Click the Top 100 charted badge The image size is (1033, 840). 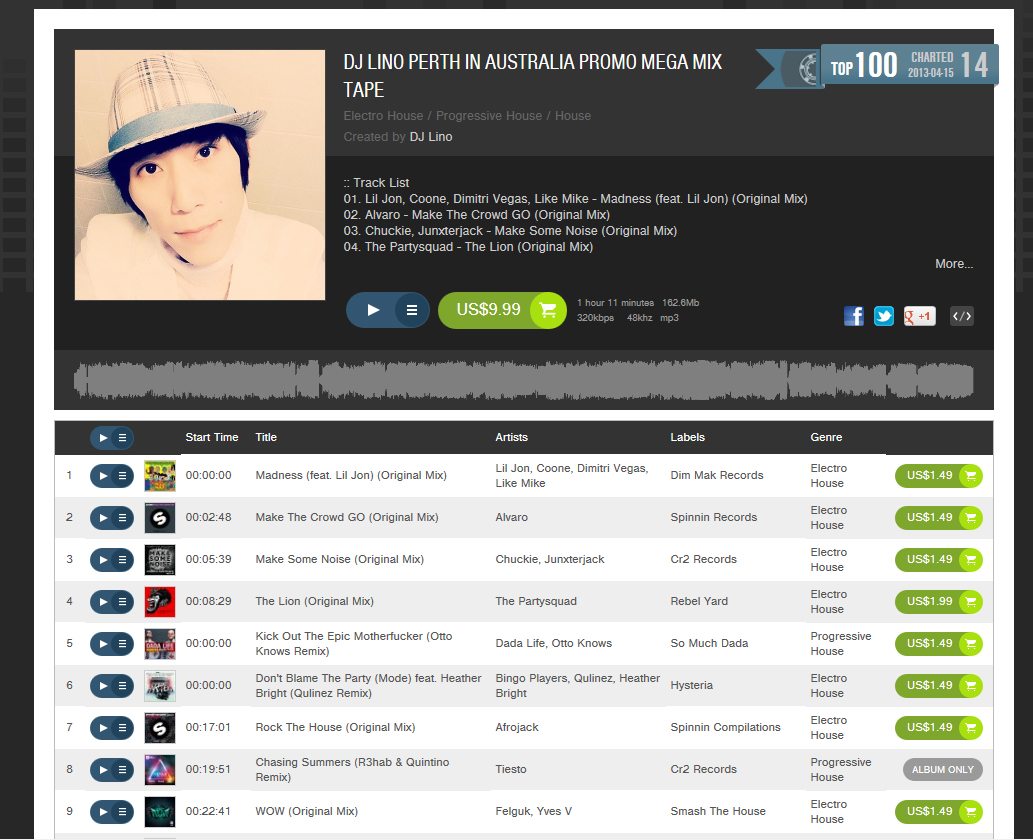tap(878, 66)
